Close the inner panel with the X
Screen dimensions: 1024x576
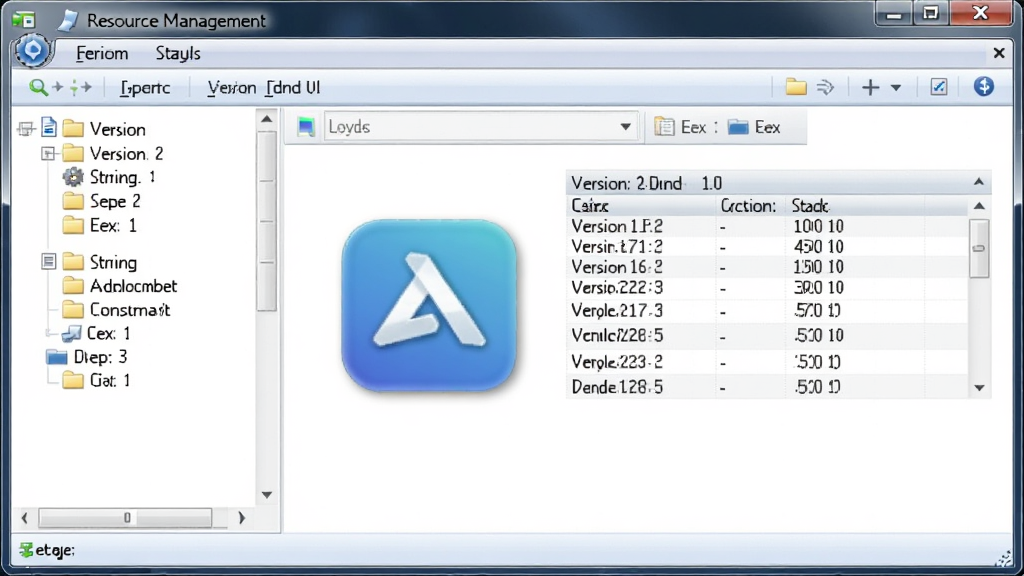[x=999, y=53]
